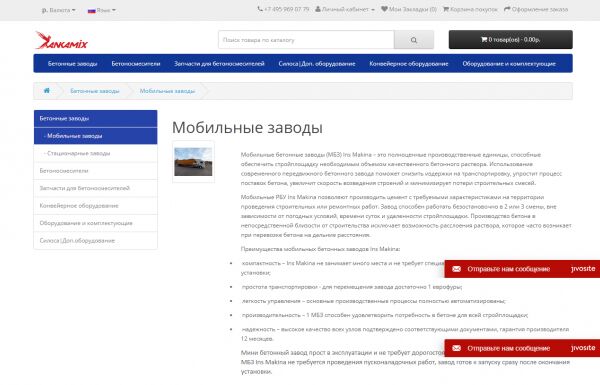Viewport: 600px width, 385px height.
Task: Select Мобильные заводы in sidebar
Action: tap(96, 136)
